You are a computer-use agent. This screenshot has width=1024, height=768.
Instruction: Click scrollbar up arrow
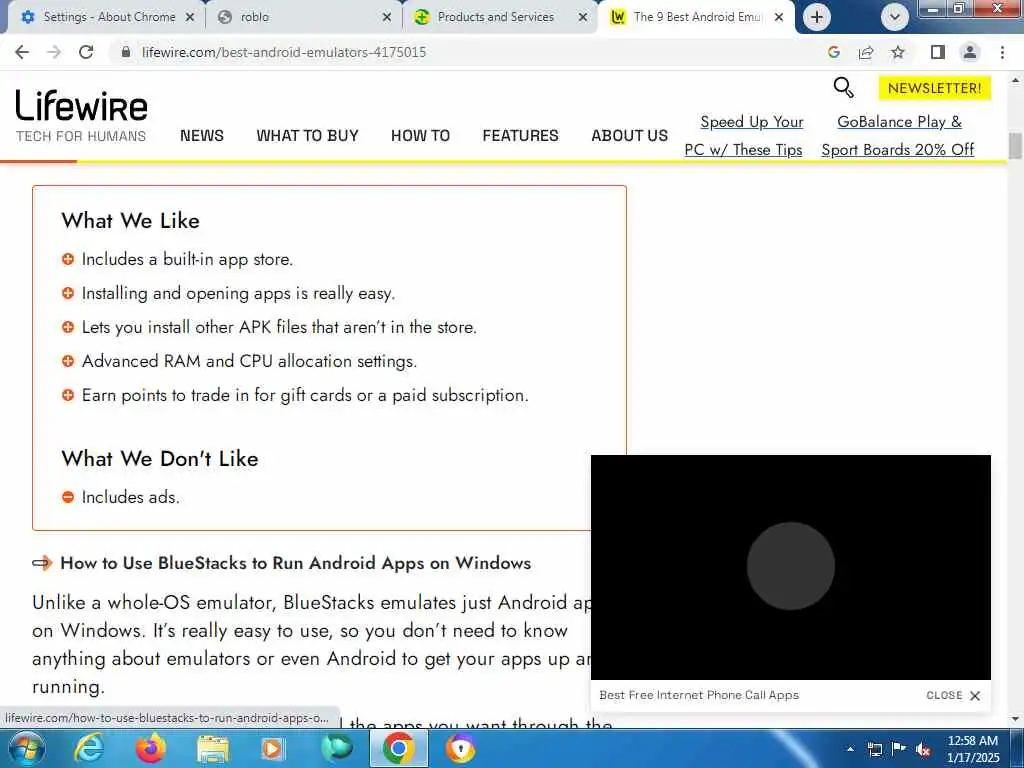(x=1015, y=81)
